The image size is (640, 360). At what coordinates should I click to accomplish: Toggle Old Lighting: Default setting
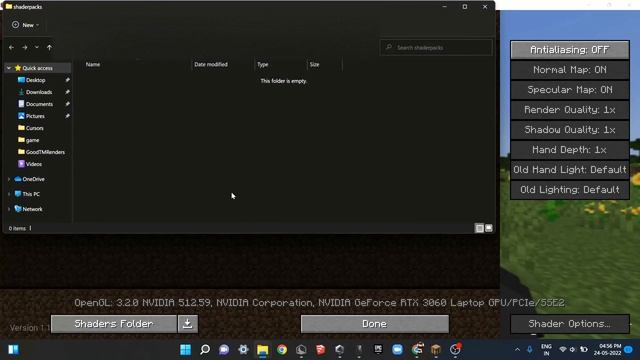[x=570, y=190]
